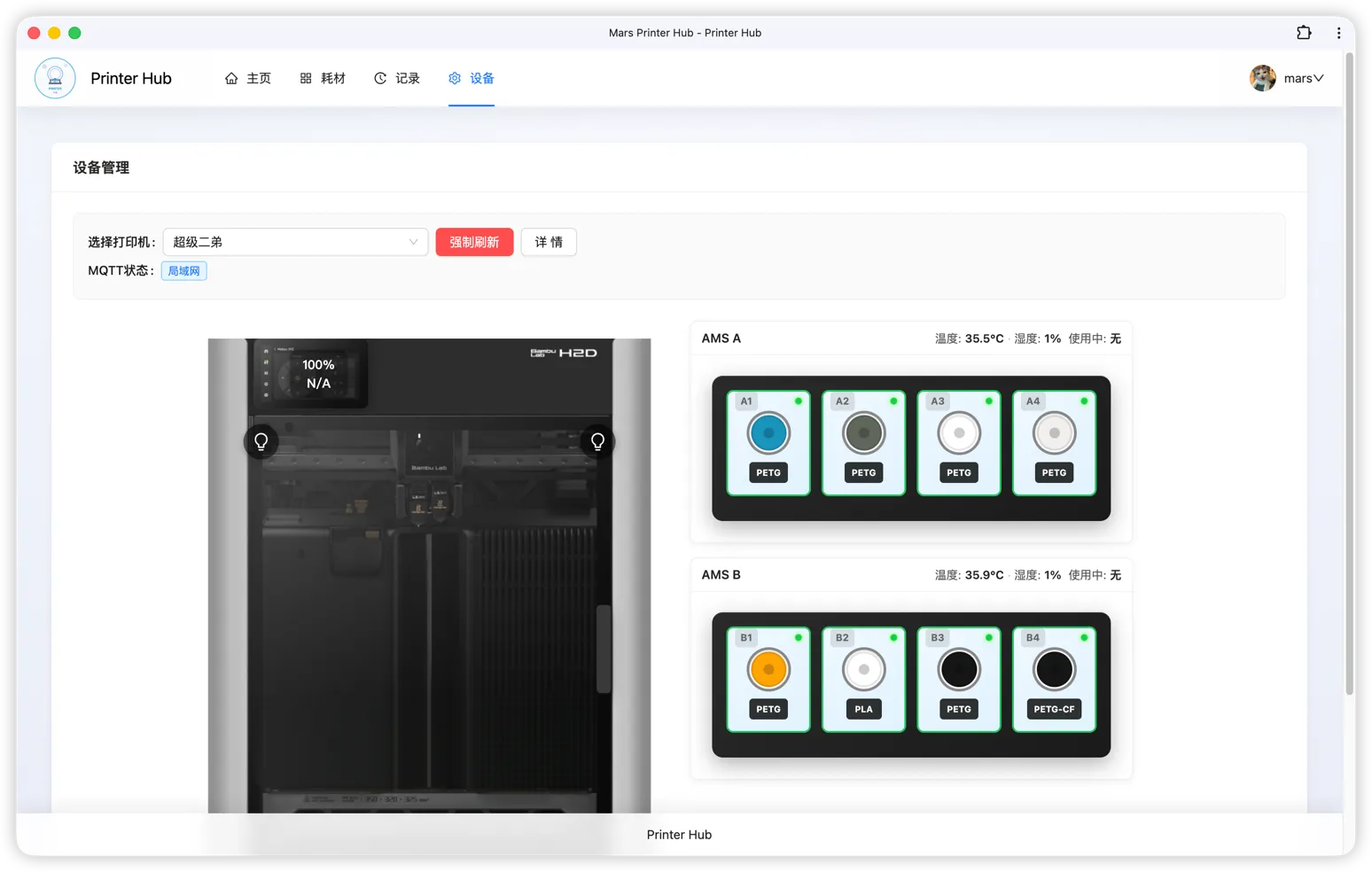Select the 设备 devices tab

472,78
